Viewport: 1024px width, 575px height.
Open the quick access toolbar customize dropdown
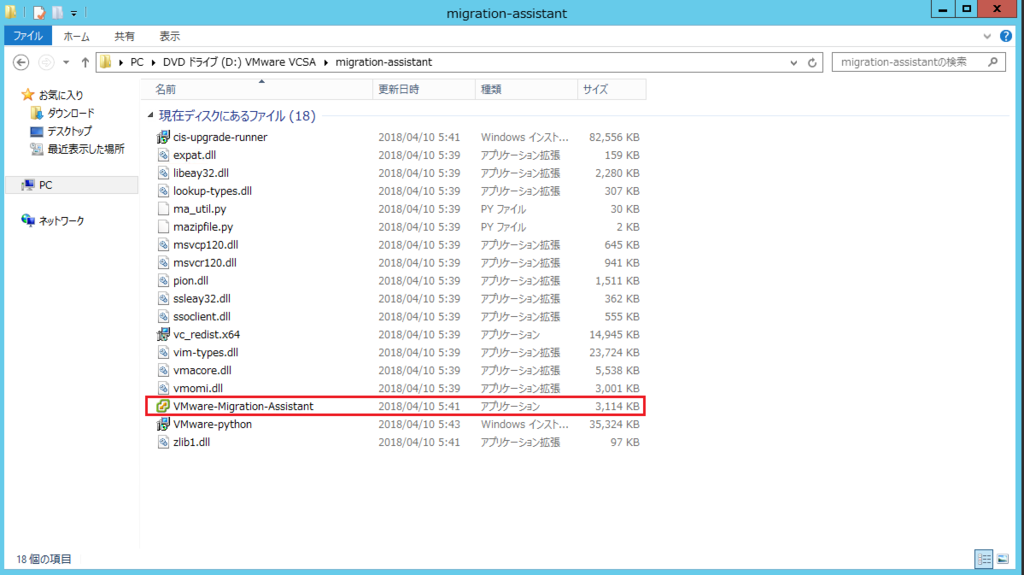[74, 12]
